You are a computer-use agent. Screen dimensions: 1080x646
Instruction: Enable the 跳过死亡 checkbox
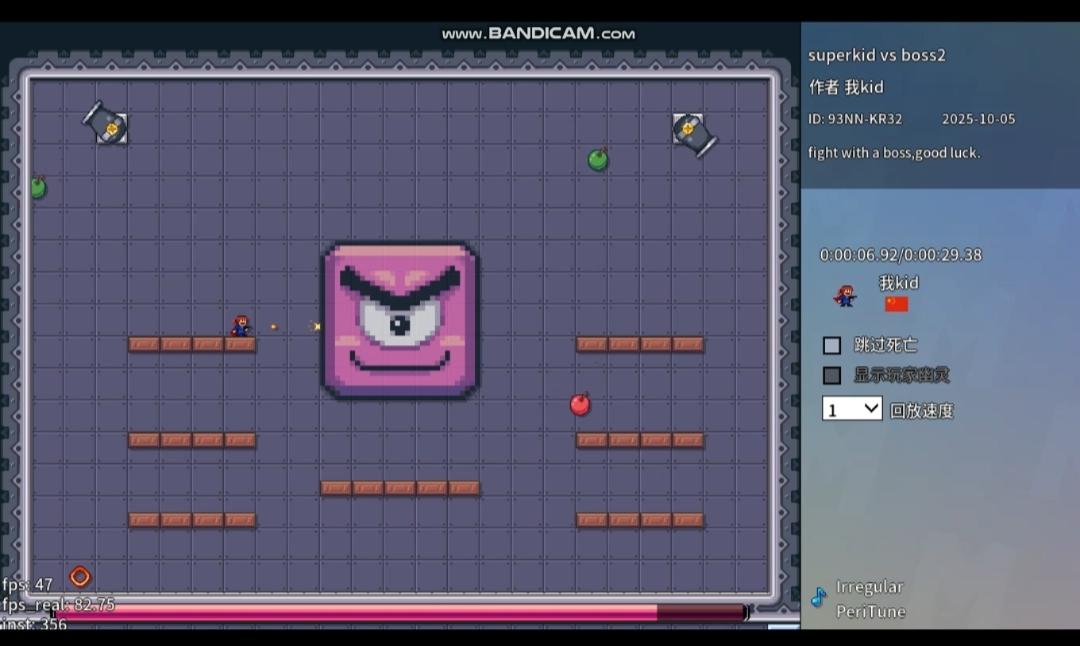pos(832,345)
